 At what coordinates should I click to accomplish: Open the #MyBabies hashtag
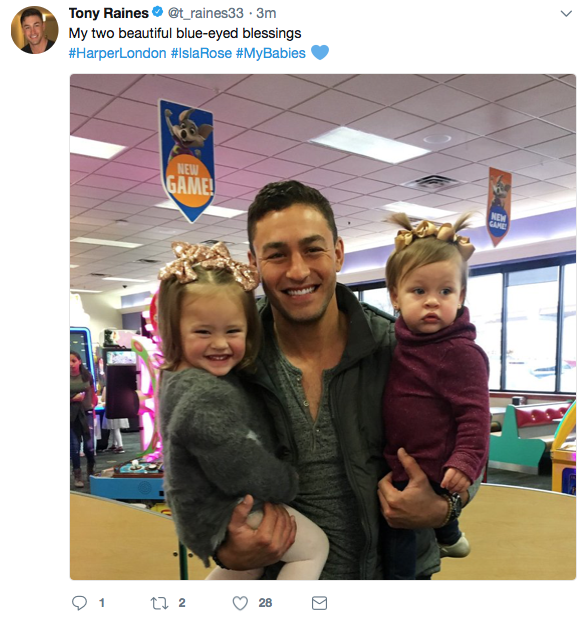(x=271, y=53)
